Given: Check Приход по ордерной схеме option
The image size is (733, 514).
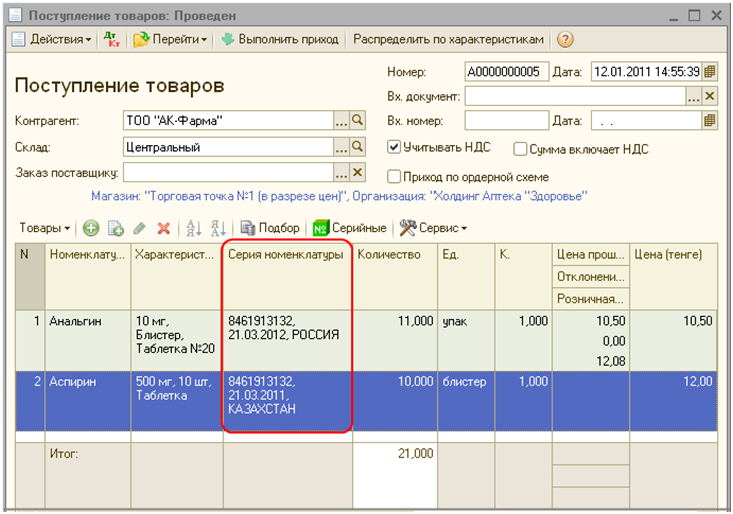Looking at the screenshot, I should 394,176.
